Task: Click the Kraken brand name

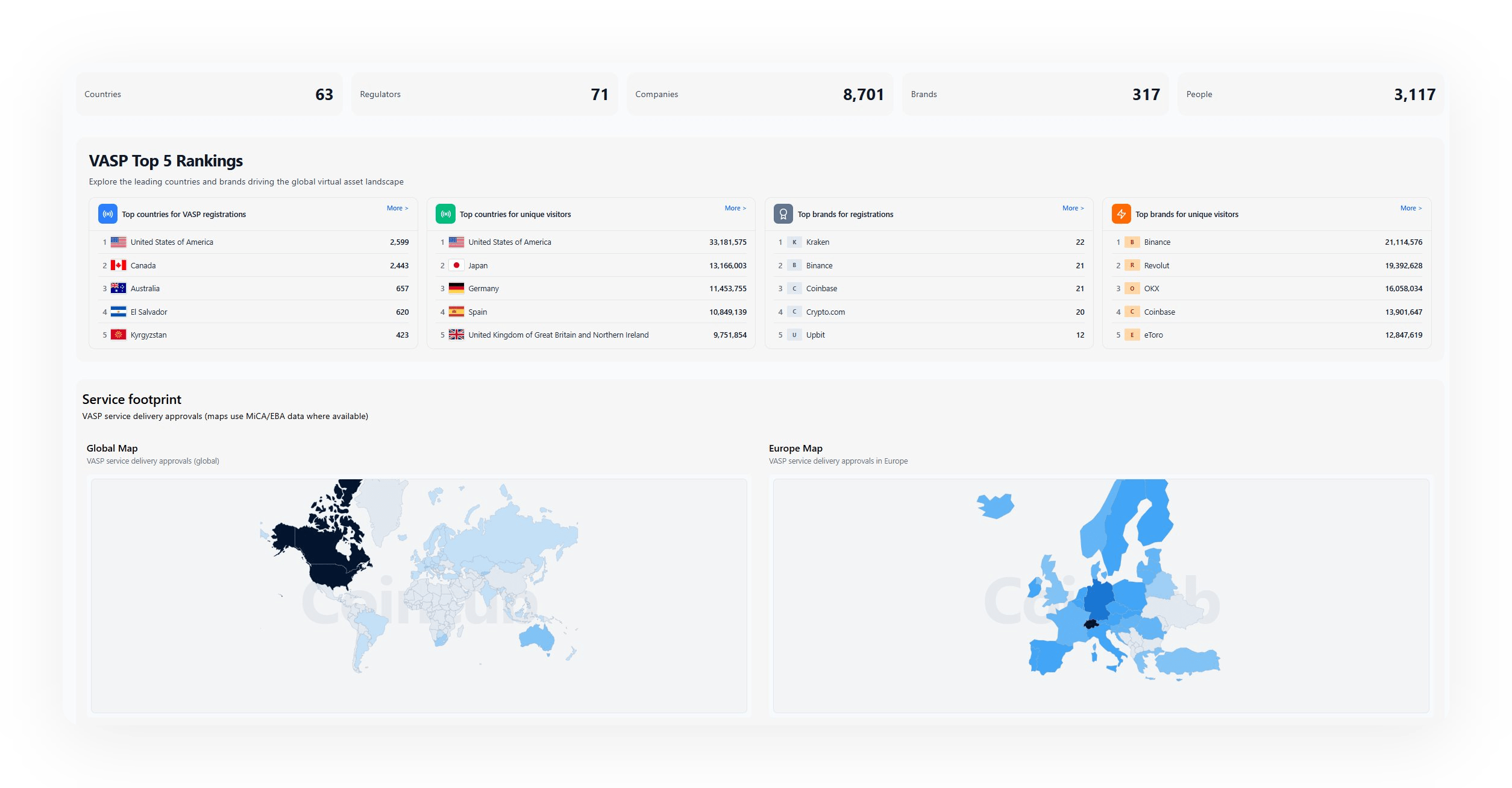Action: (x=818, y=242)
